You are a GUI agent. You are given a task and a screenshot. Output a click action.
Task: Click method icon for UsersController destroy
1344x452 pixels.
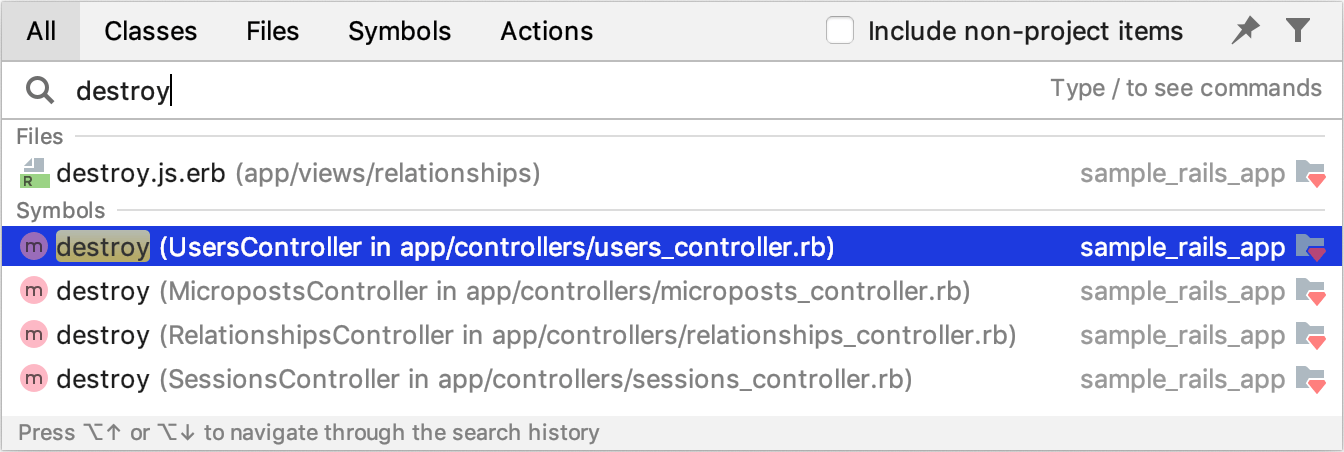click(x=35, y=246)
